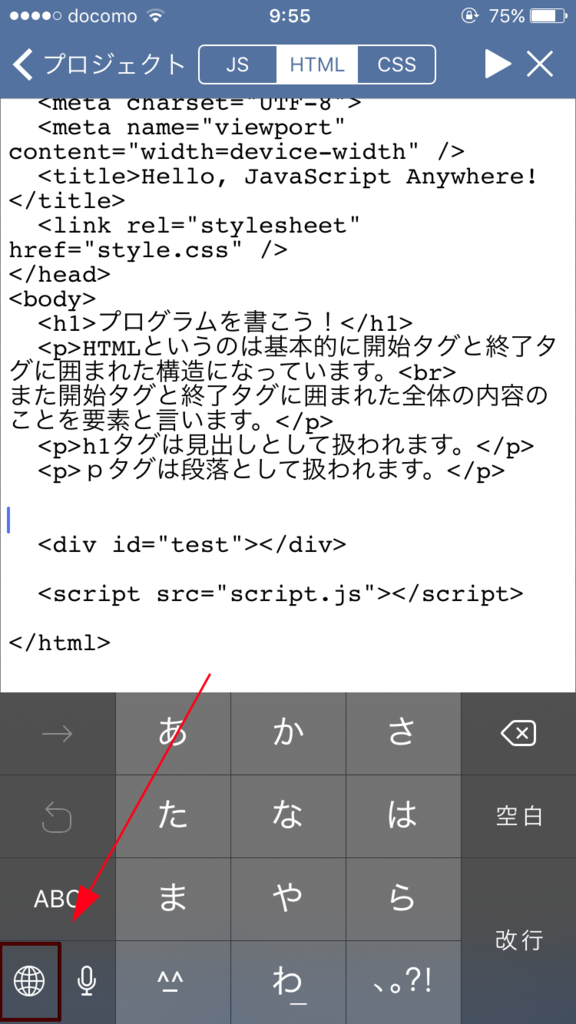Tap the な key
Screen dimensions: 576x1024
point(288,817)
